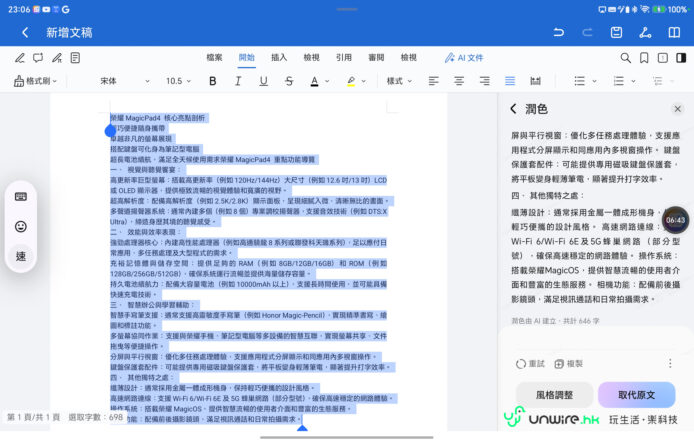
Task: Undo the last edit
Action: click(x=559, y=32)
